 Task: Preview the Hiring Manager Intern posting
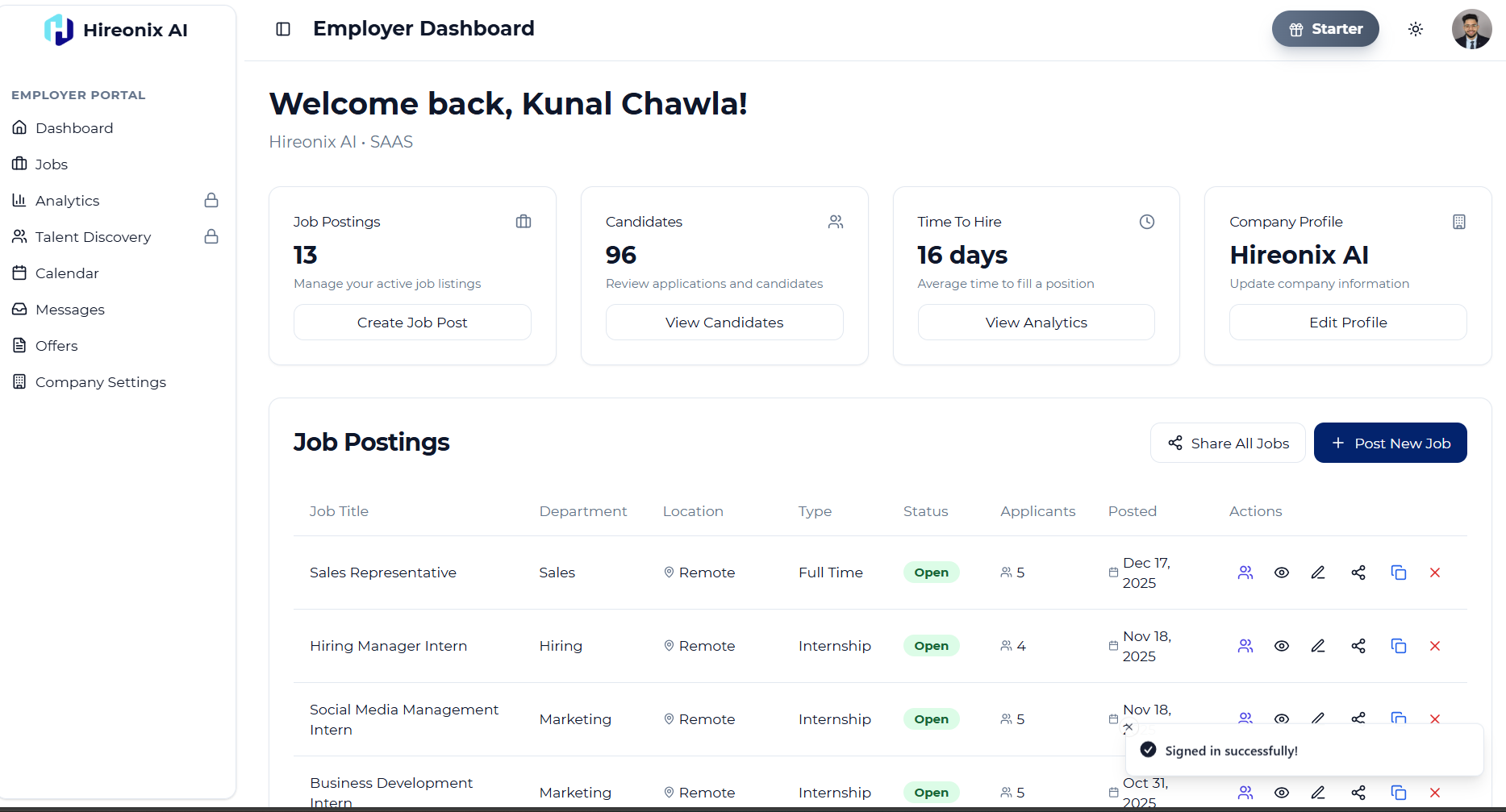tap(1282, 645)
